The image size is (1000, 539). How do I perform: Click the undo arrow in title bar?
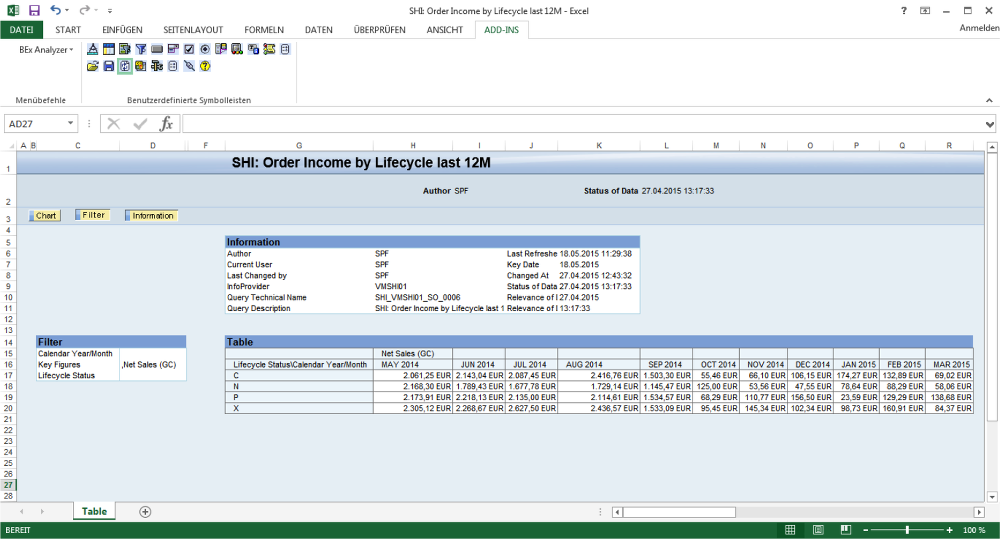pos(56,9)
